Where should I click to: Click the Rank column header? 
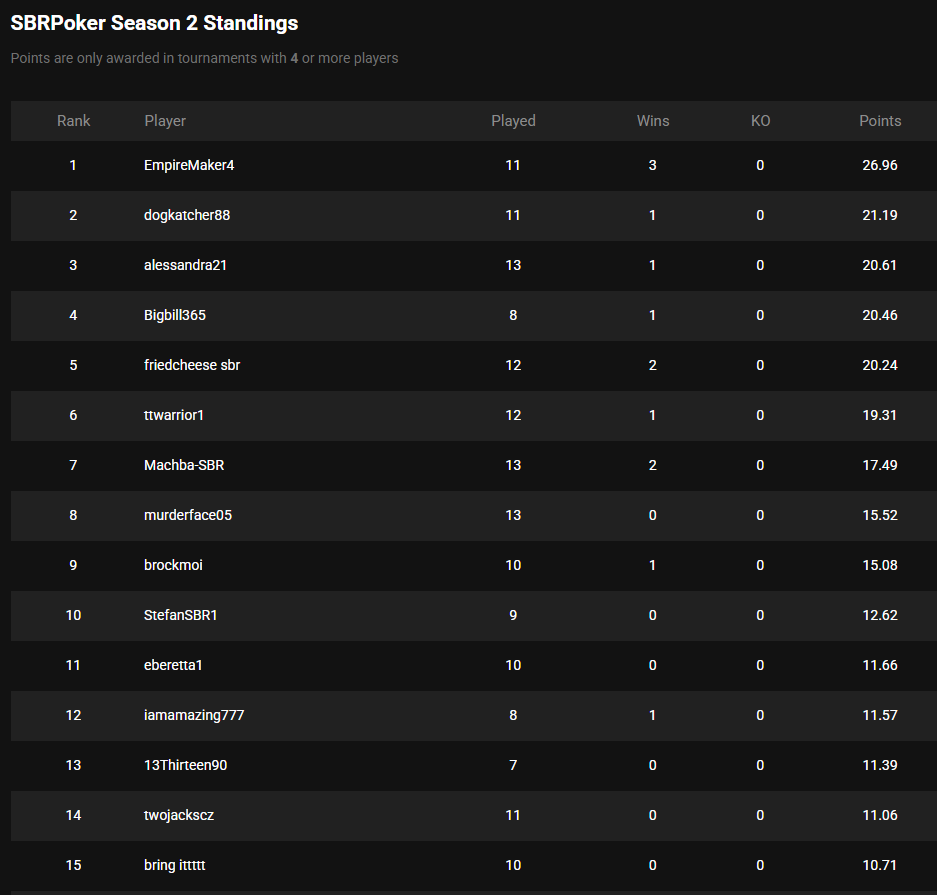(73, 121)
